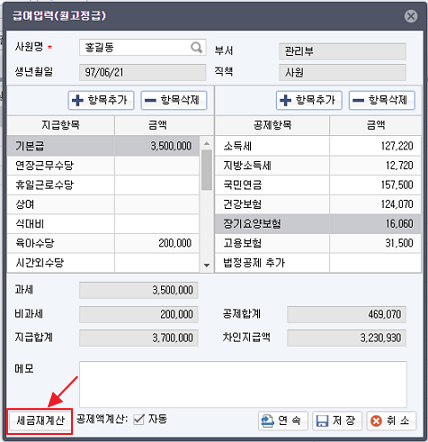This screenshot has width=428, height=442.
Task: Add an item to the payment items list
Action: tap(101, 100)
